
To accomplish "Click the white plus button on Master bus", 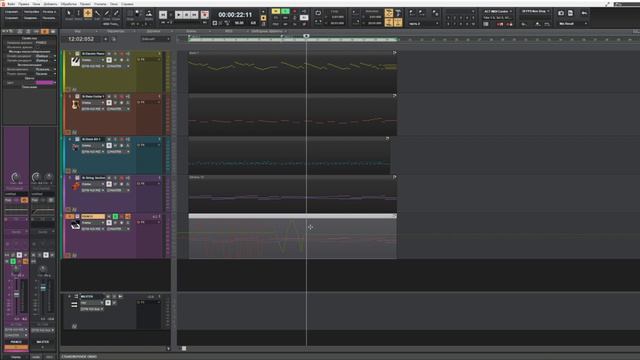I will [x=108, y=303].
